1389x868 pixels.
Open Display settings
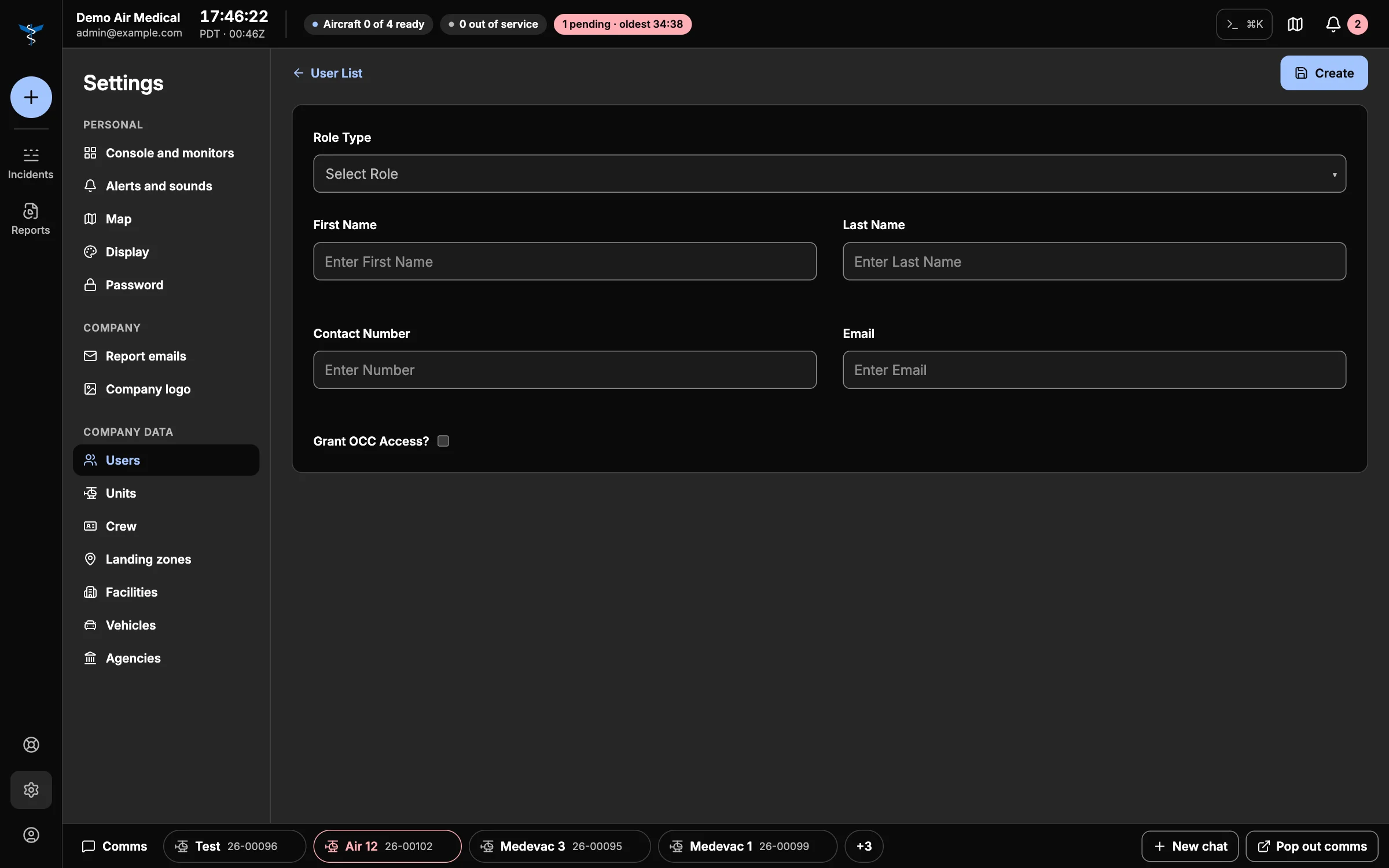tap(166, 252)
